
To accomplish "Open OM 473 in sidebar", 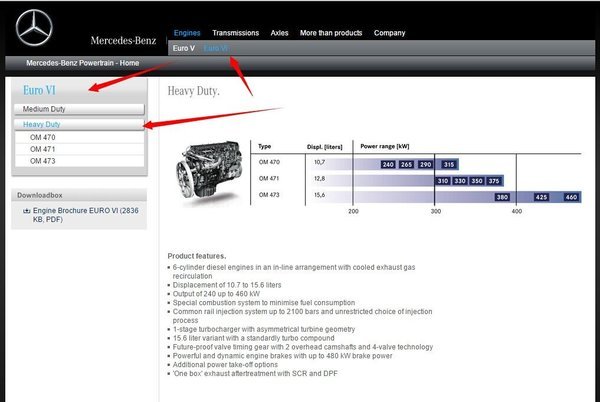I will 80,161.
